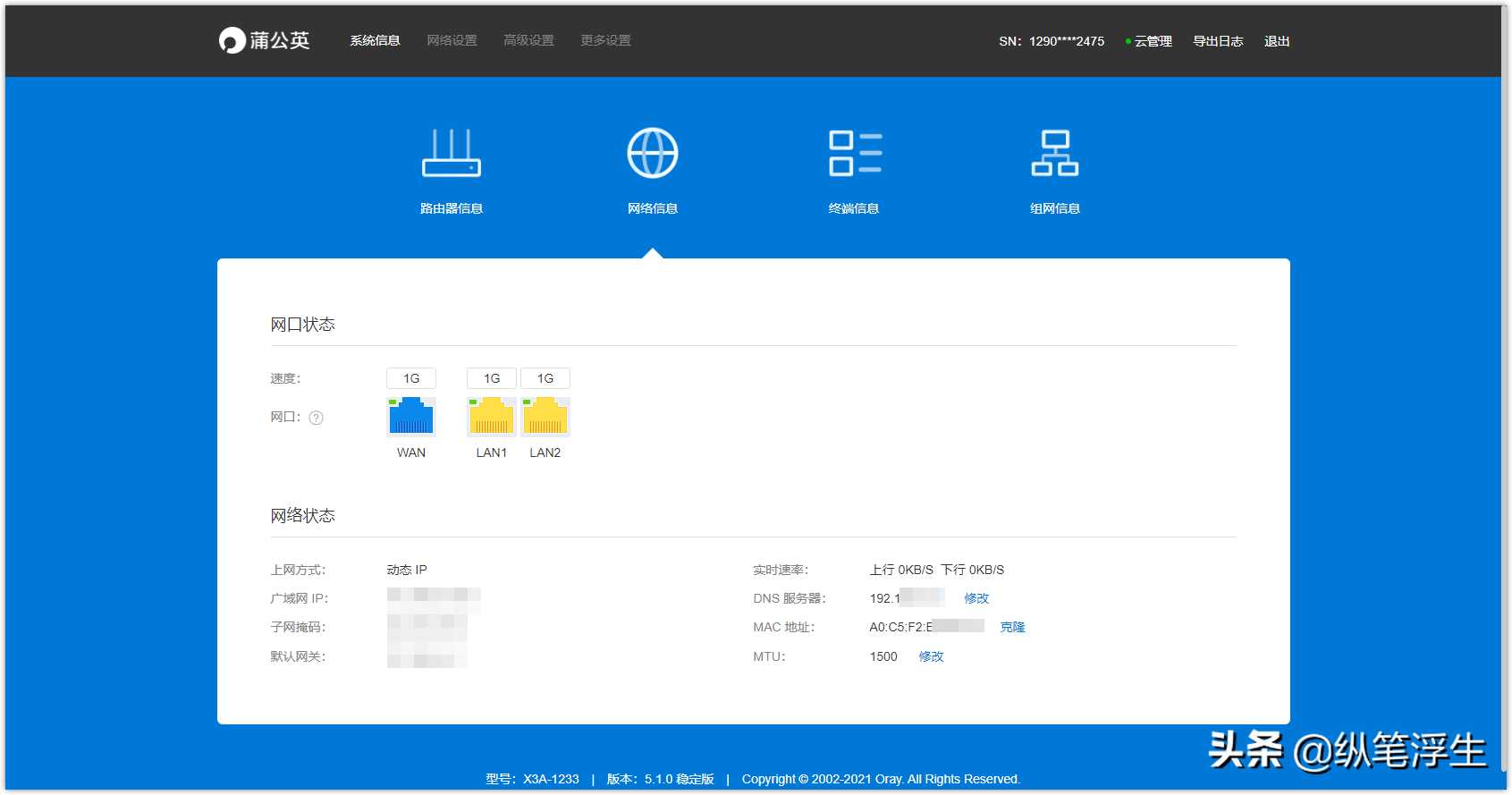1512x795 pixels.
Task: Open the 系统信息 menu
Action: tap(375, 40)
